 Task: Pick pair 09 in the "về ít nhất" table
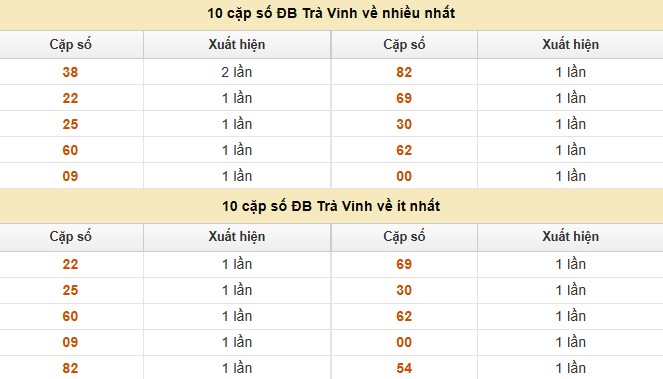[70, 342]
